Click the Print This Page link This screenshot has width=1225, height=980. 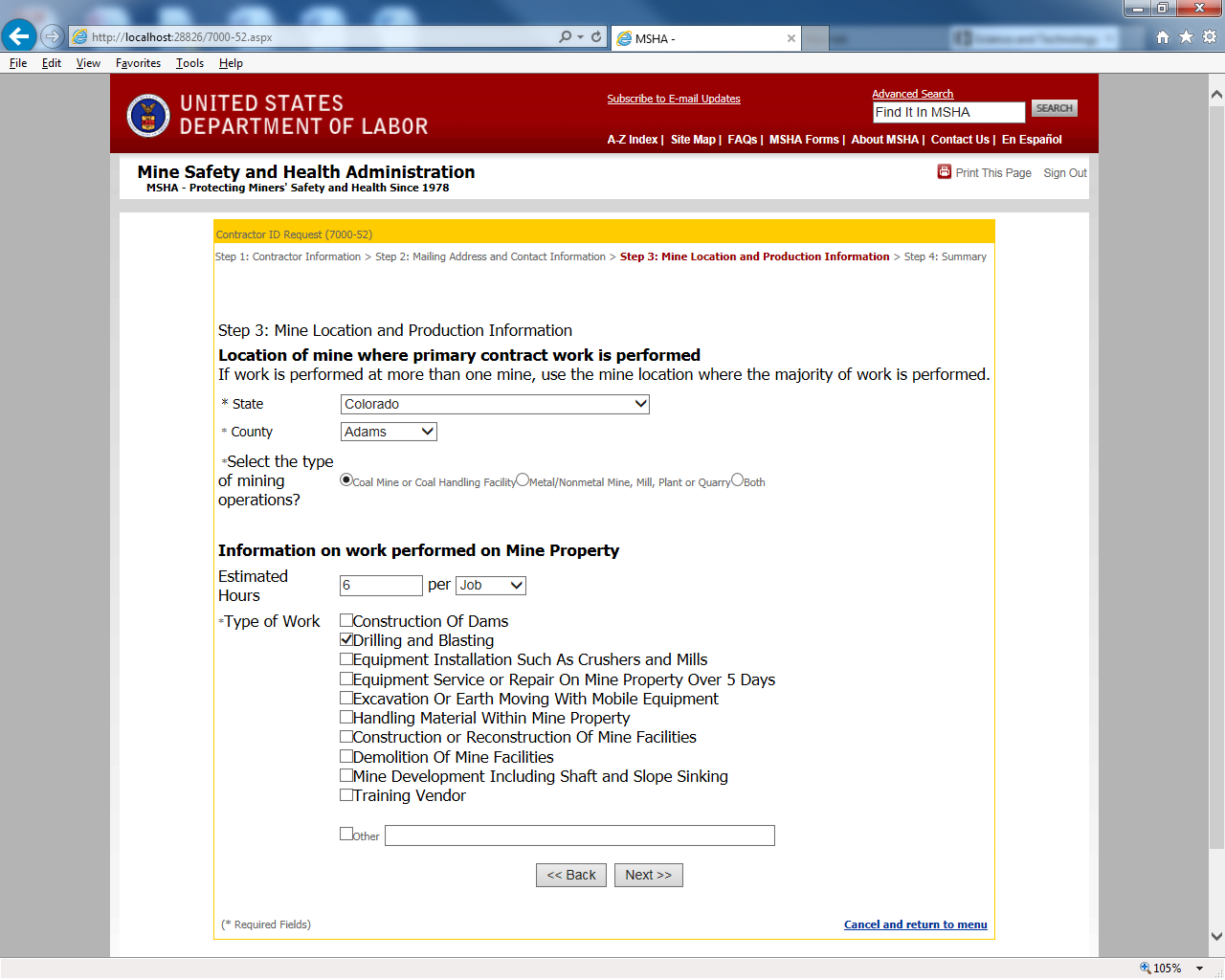click(x=993, y=173)
